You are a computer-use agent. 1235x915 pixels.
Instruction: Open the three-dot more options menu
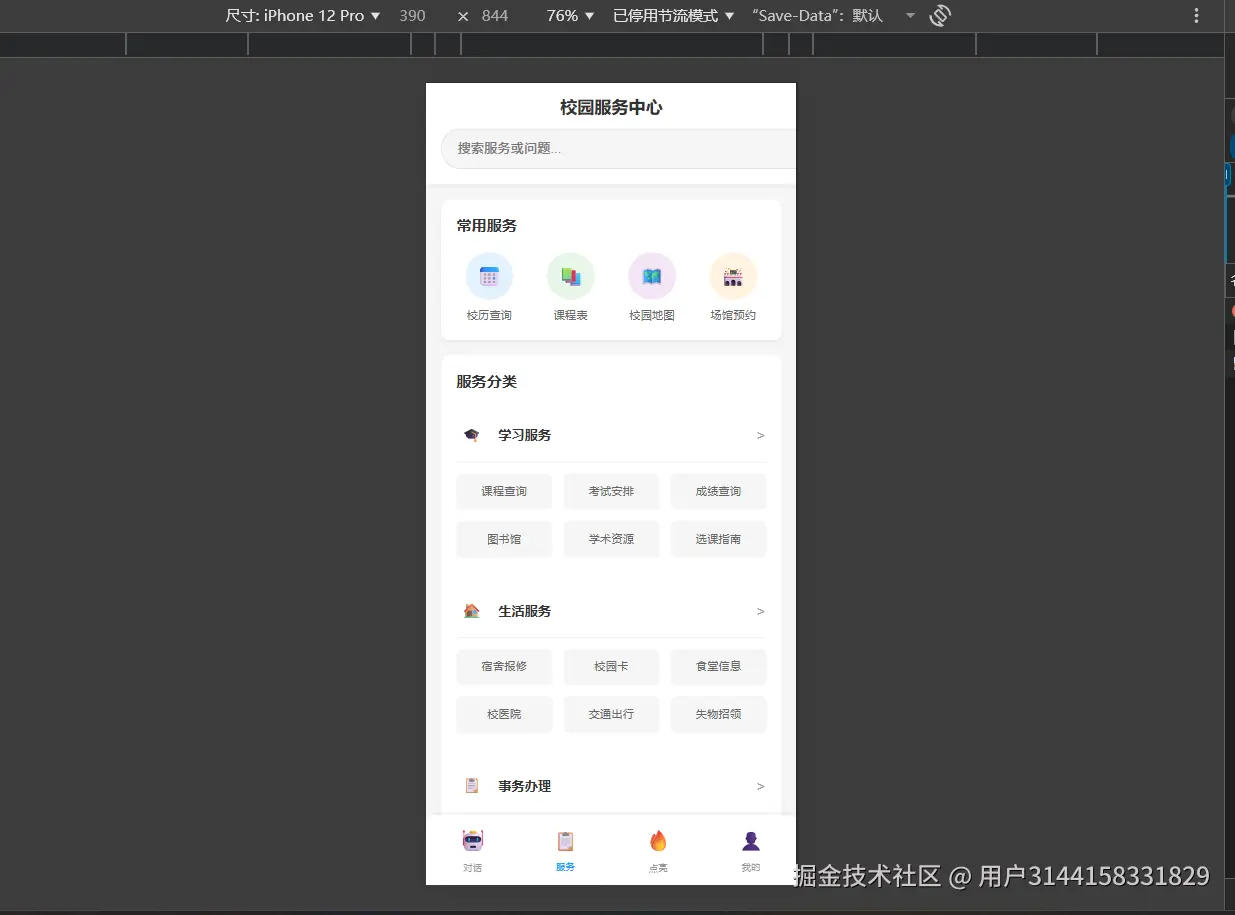(1197, 15)
